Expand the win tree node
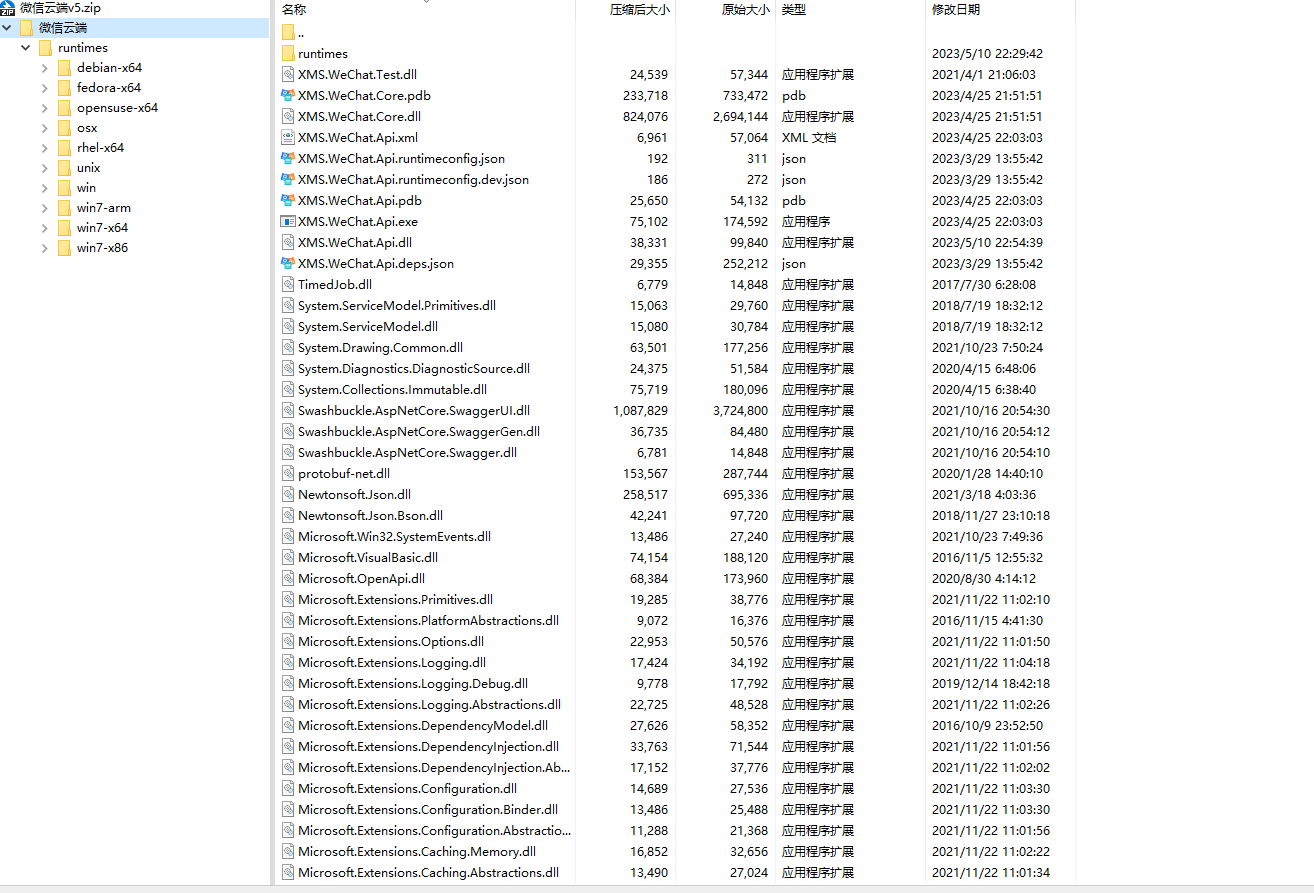1314x893 pixels. (x=45, y=188)
